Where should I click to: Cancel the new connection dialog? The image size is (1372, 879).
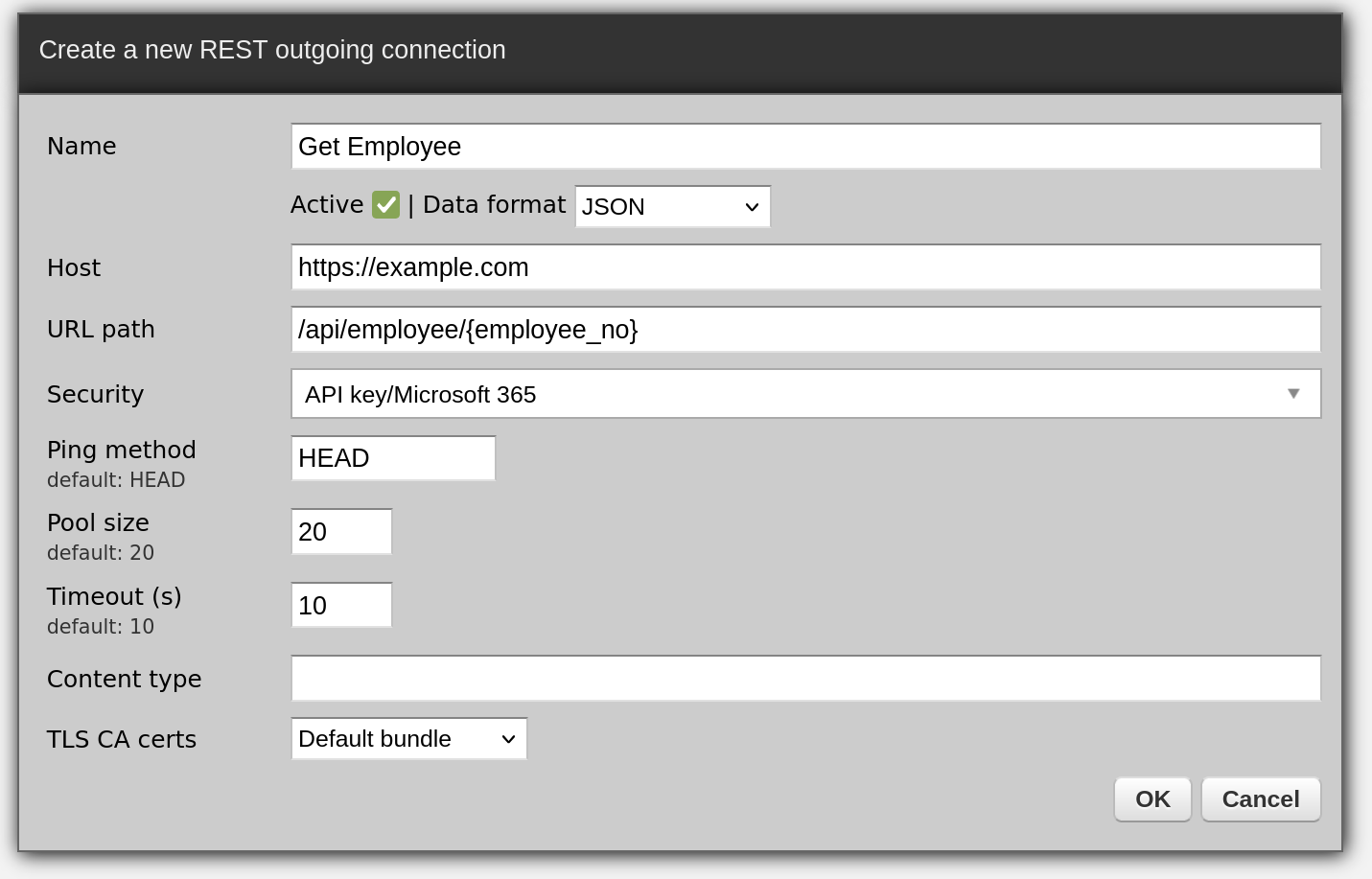(x=1260, y=799)
